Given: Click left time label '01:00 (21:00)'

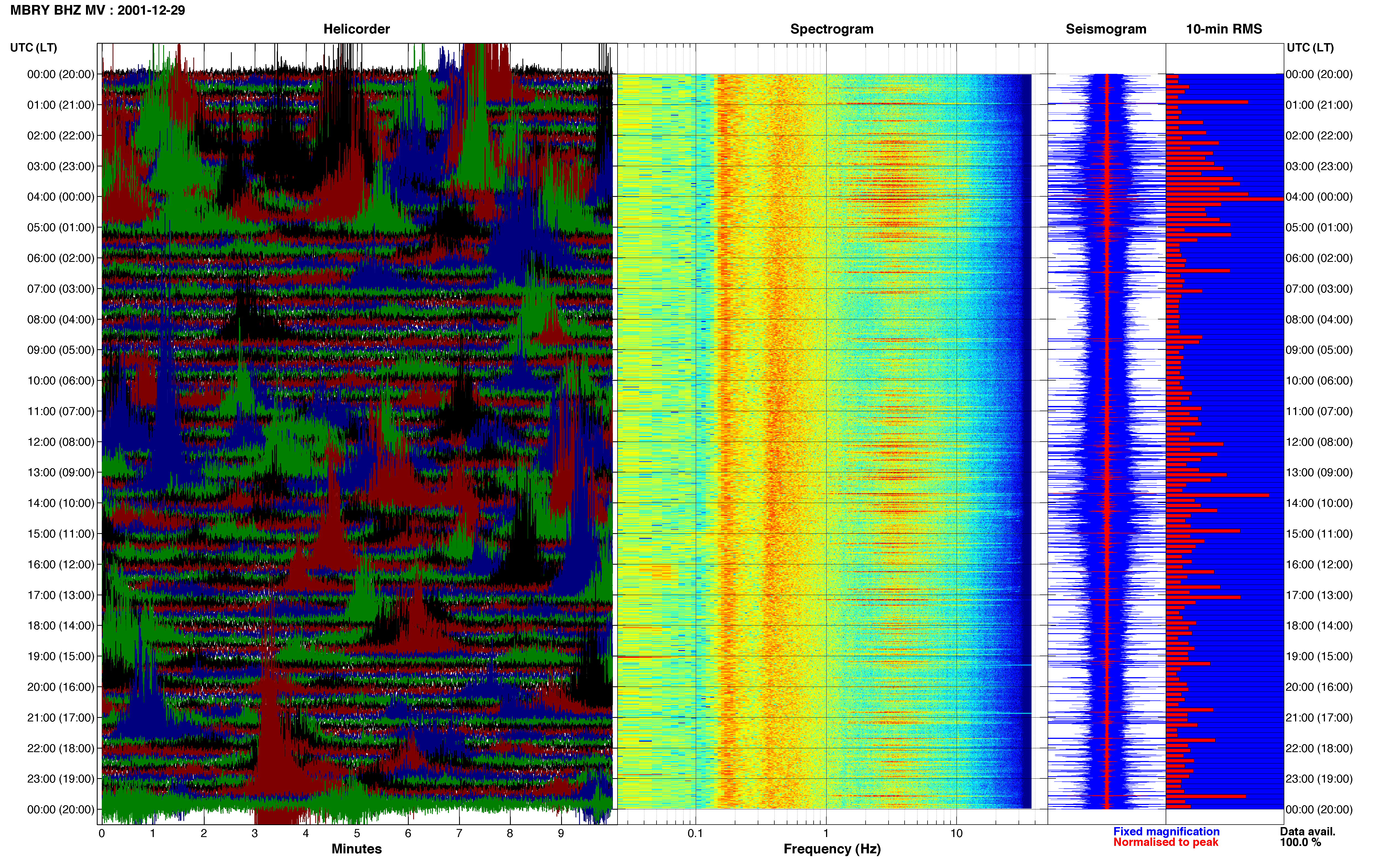Looking at the screenshot, I should 61,105.
